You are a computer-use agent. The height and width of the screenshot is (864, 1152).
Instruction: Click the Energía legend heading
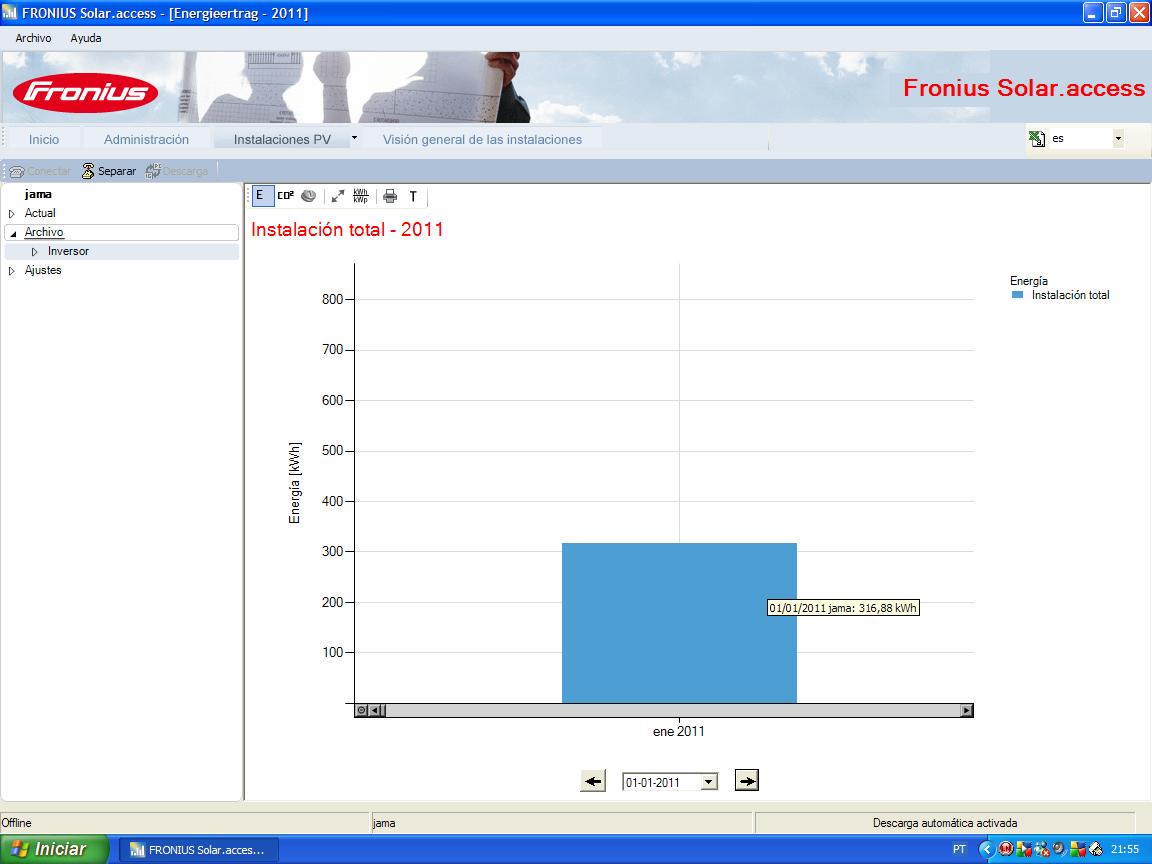point(1029,281)
